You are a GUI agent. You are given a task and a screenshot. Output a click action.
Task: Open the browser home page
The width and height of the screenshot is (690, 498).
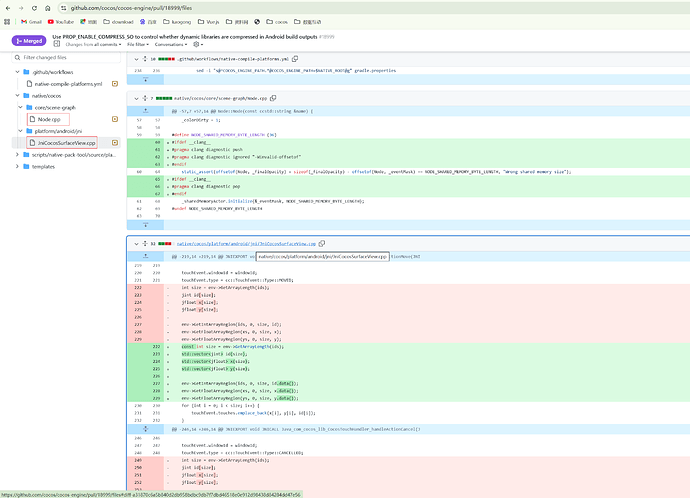click(48, 8)
